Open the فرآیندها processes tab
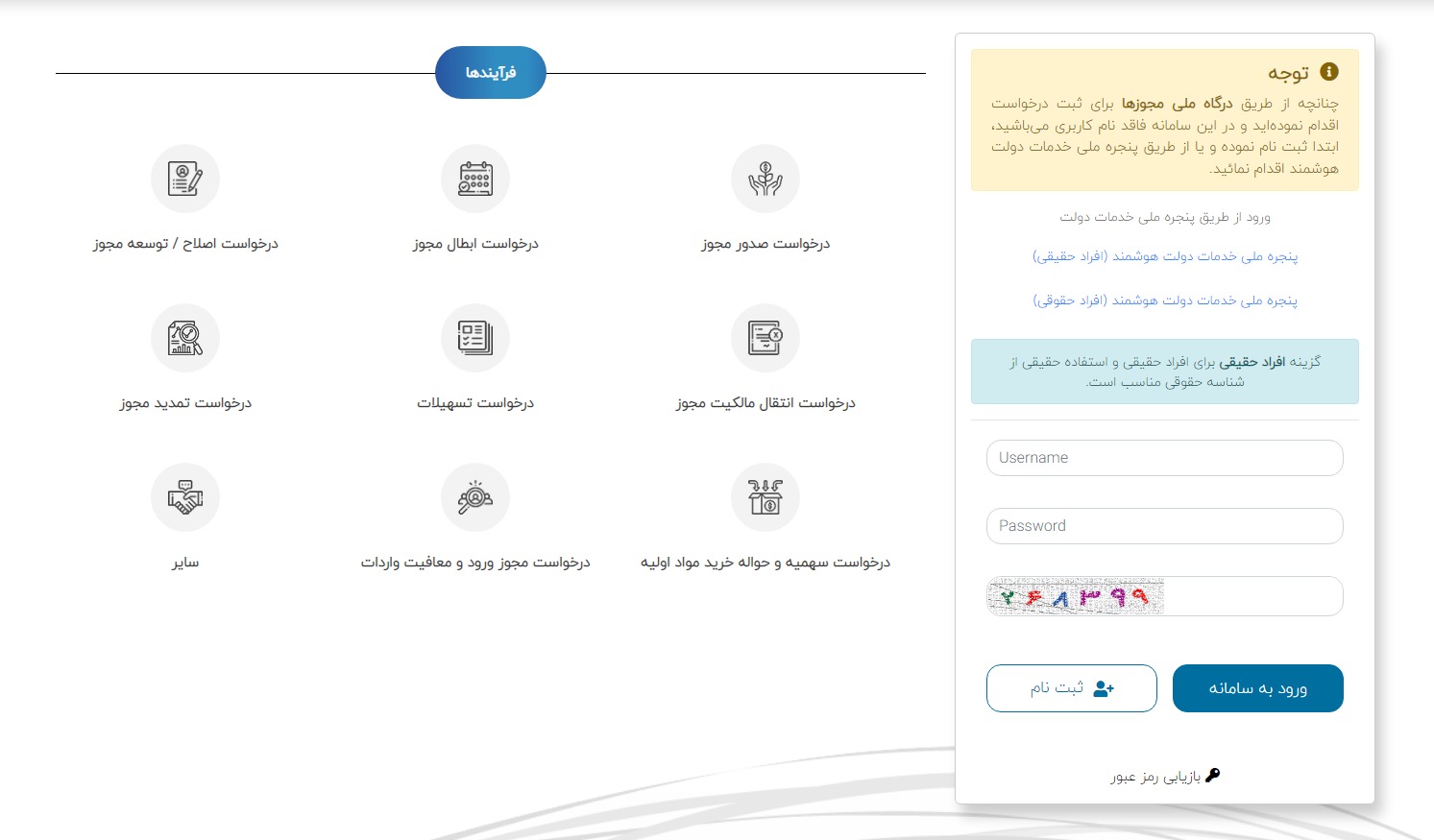The image size is (1434, 840). point(491,73)
